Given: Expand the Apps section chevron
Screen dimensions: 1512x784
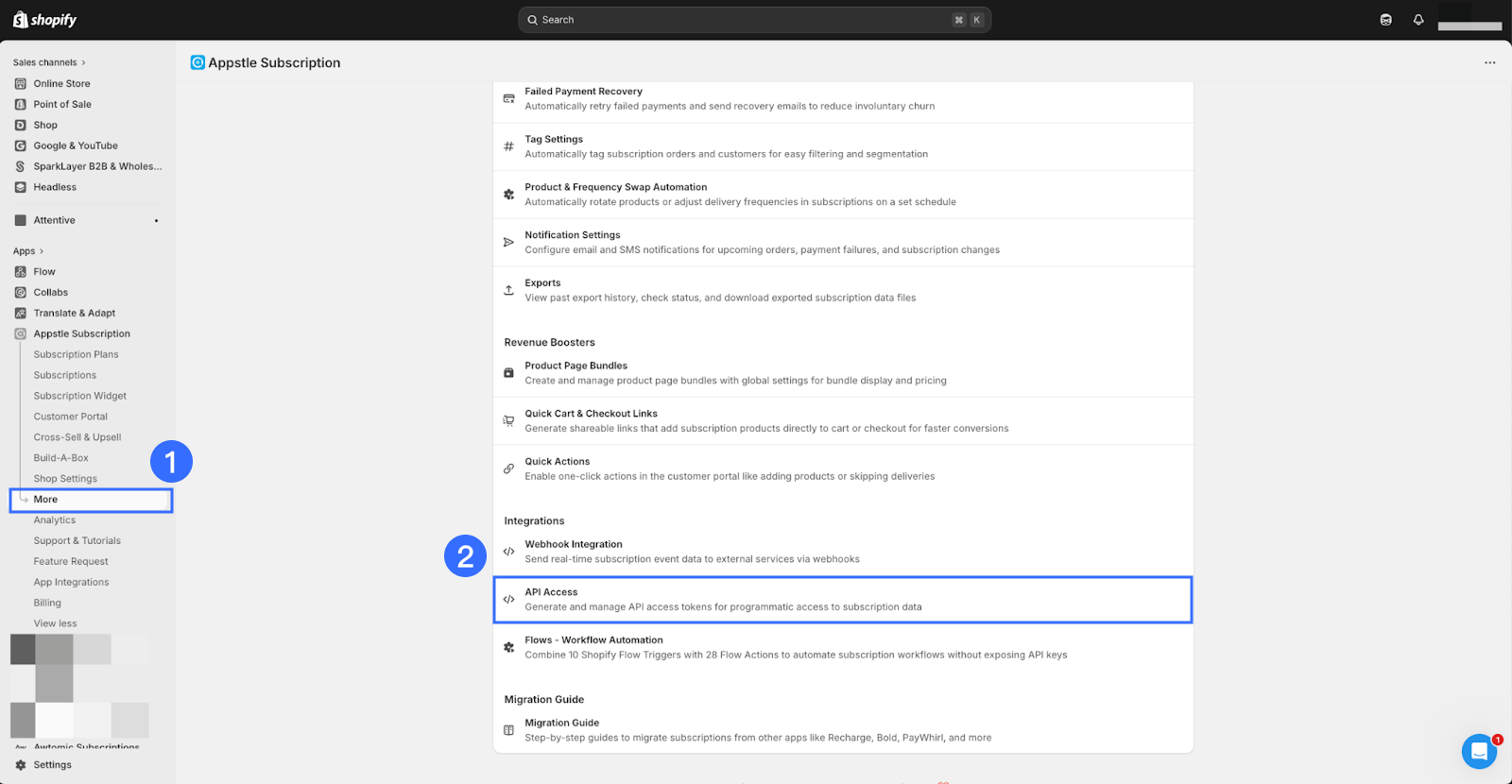Looking at the screenshot, I should pyautogui.click(x=42, y=251).
